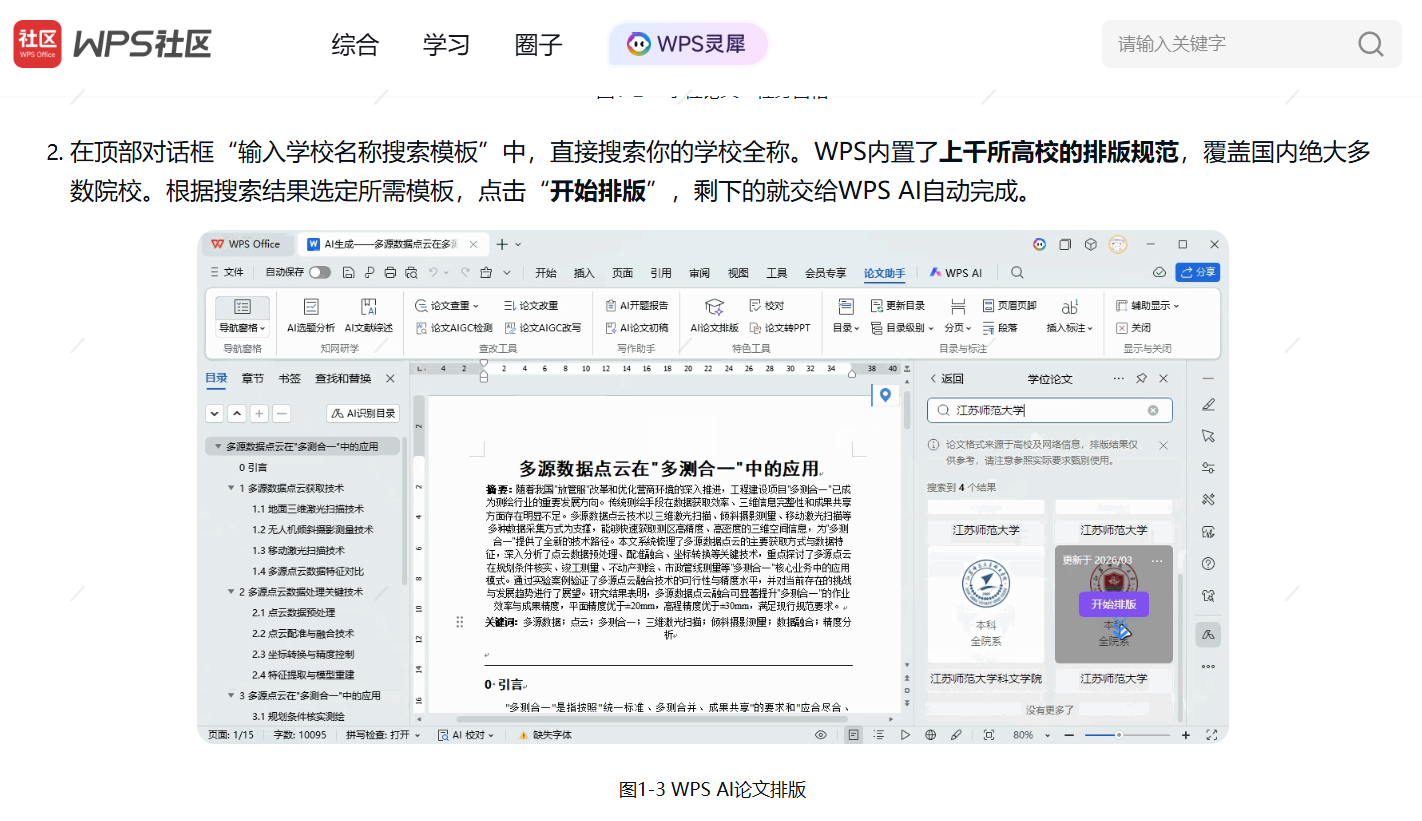Click the 校对 tool
1422x821 pixels.
click(x=766, y=305)
